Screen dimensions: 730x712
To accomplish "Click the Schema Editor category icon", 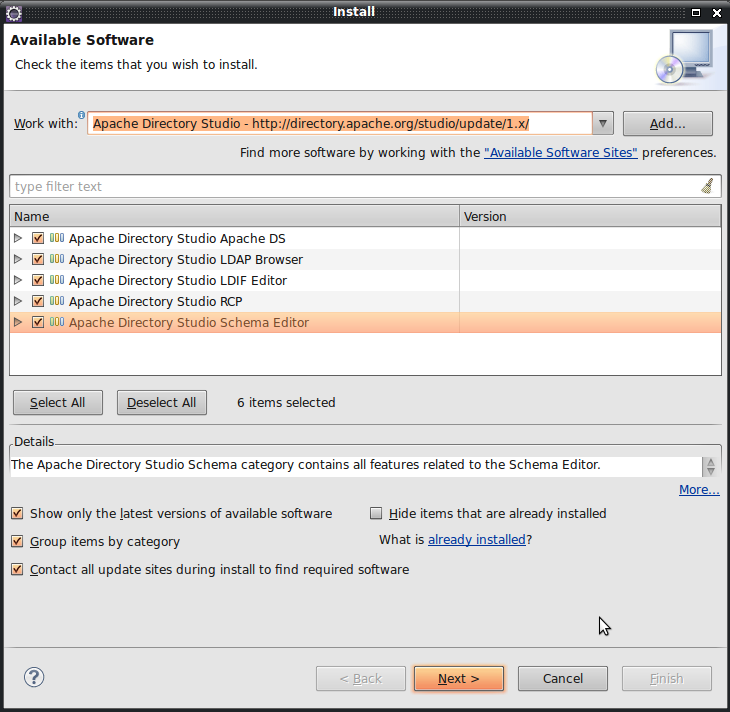I will (x=57, y=323).
